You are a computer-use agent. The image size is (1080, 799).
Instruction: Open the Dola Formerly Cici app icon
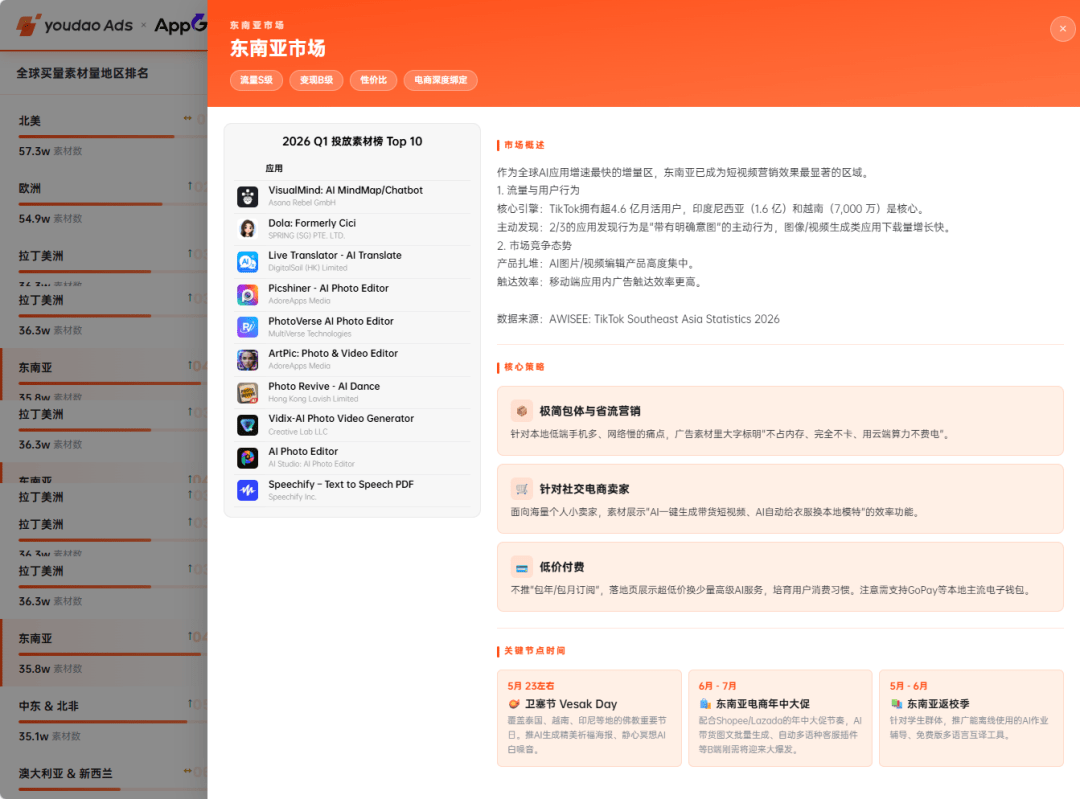click(247, 229)
